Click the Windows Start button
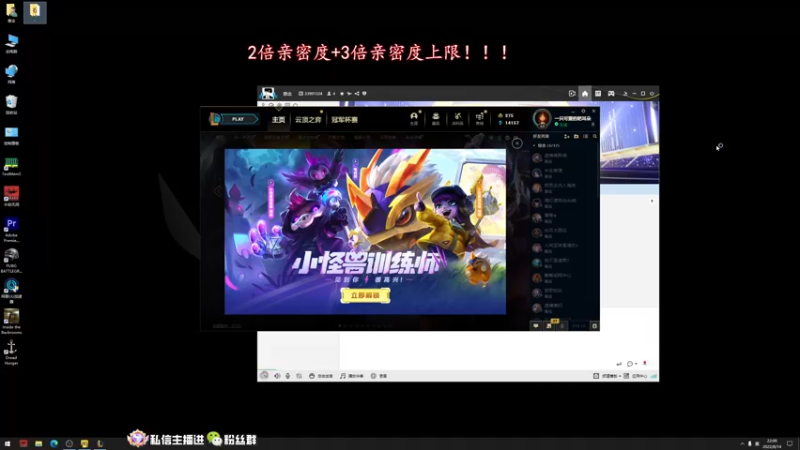Viewport: 800px width, 450px height. (x=7, y=443)
